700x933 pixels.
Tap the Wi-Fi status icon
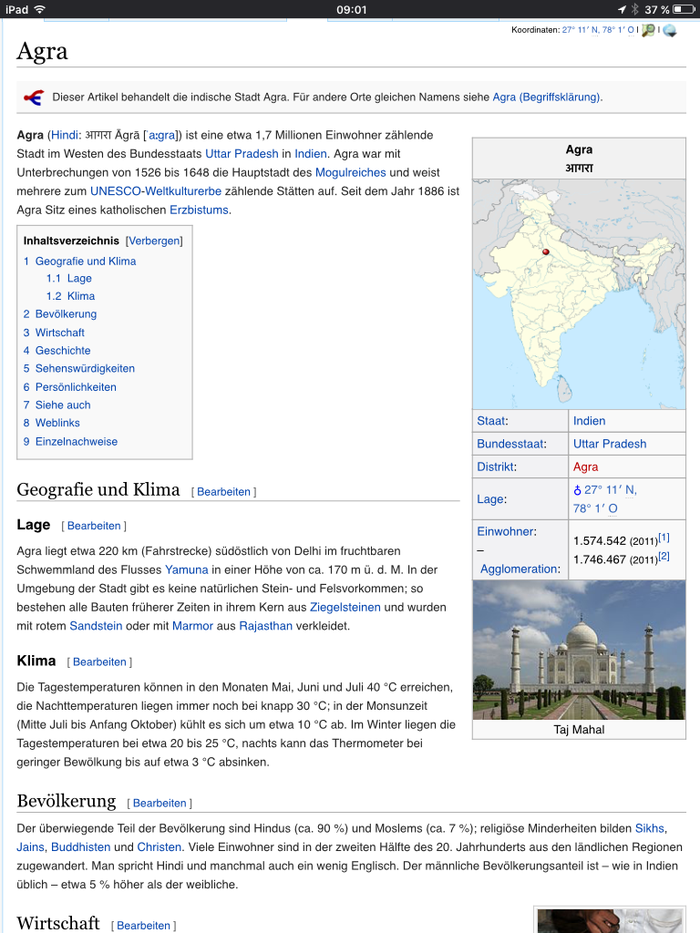40,10
